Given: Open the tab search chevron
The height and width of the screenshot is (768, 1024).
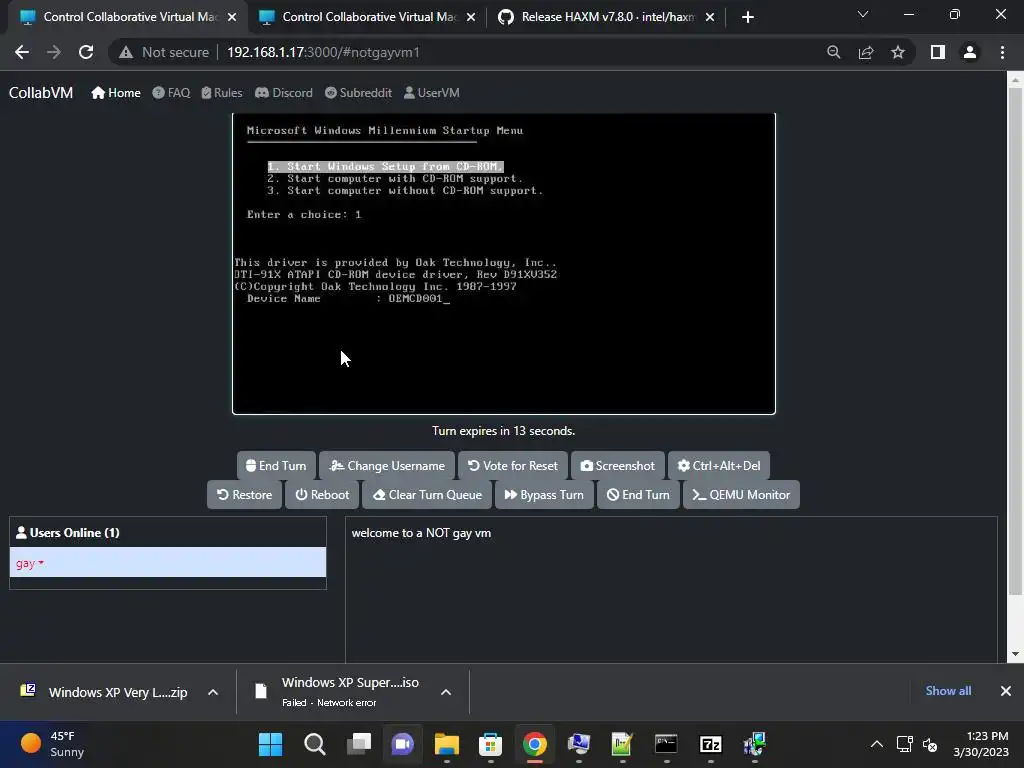Looking at the screenshot, I should (x=863, y=14).
